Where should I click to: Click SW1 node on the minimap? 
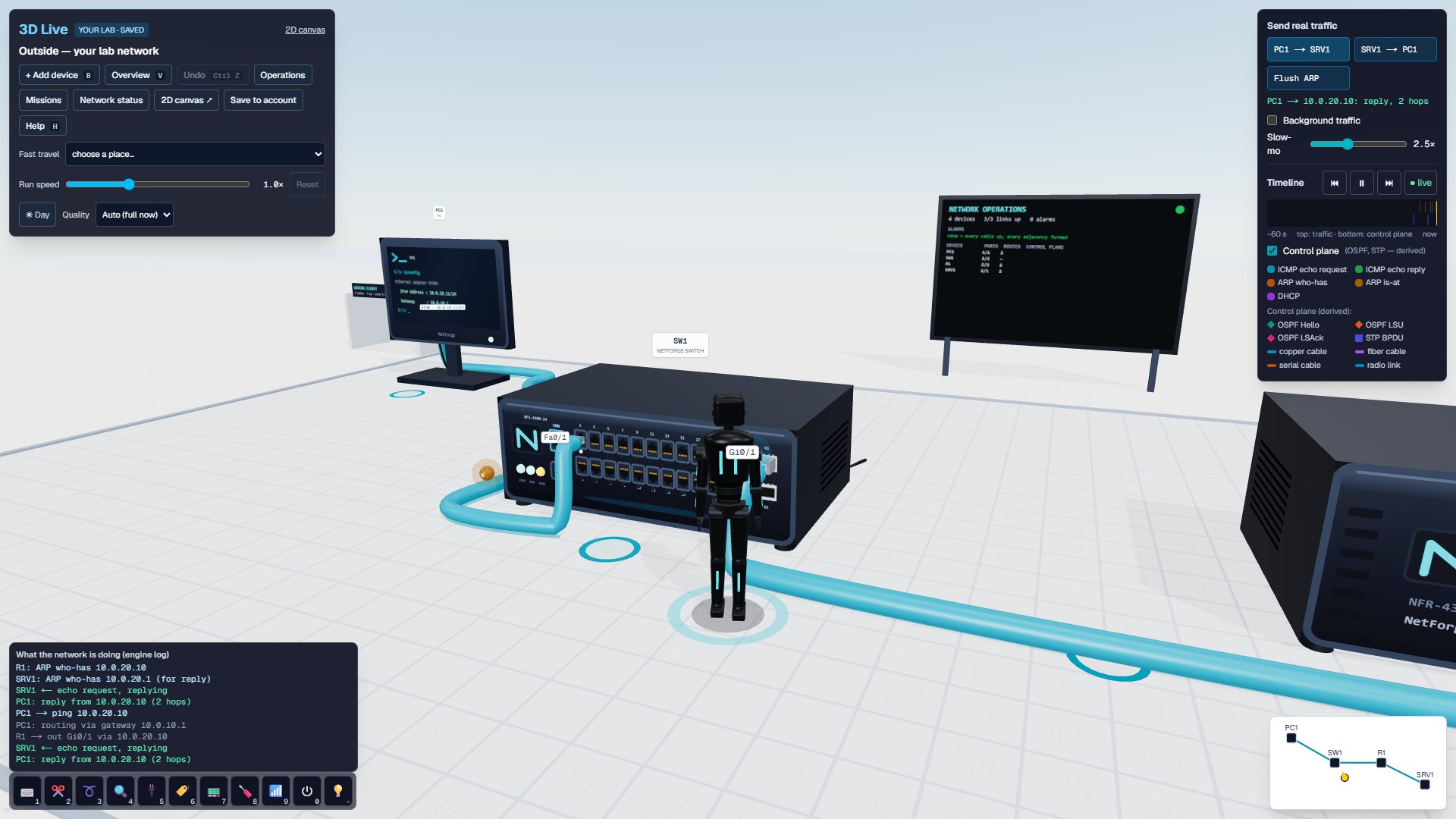(1335, 763)
